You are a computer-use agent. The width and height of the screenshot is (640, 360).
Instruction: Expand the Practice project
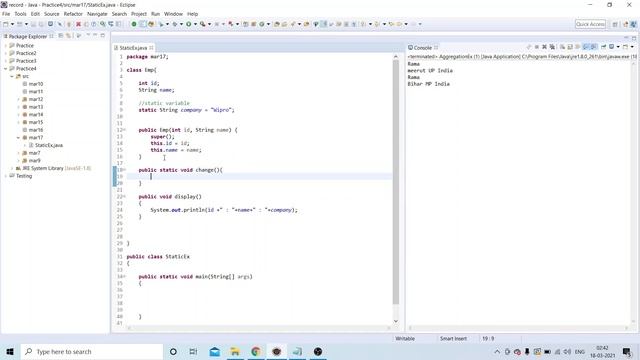pyautogui.click(x=6, y=45)
